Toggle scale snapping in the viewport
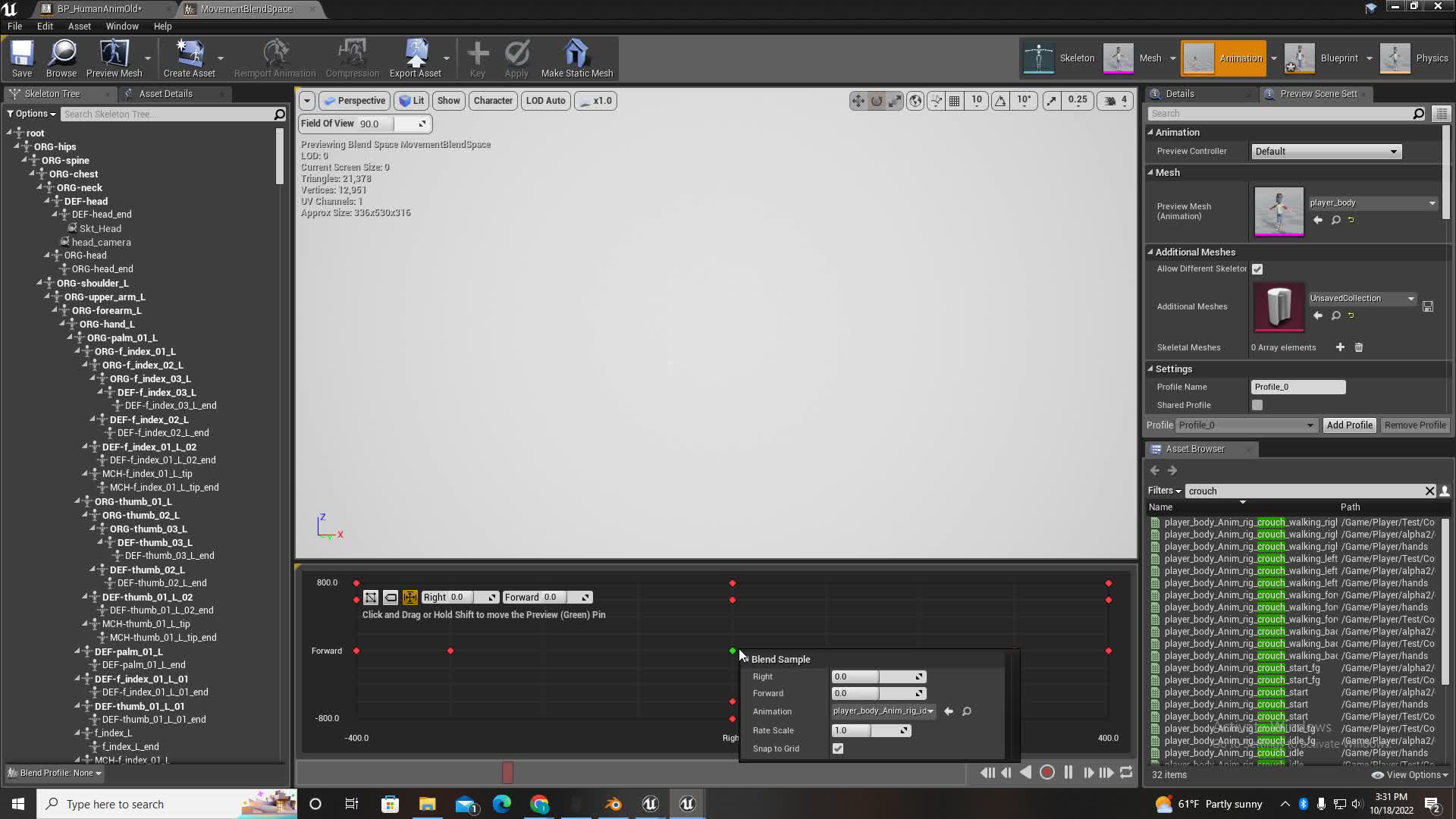The image size is (1456, 819). click(x=1052, y=101)
